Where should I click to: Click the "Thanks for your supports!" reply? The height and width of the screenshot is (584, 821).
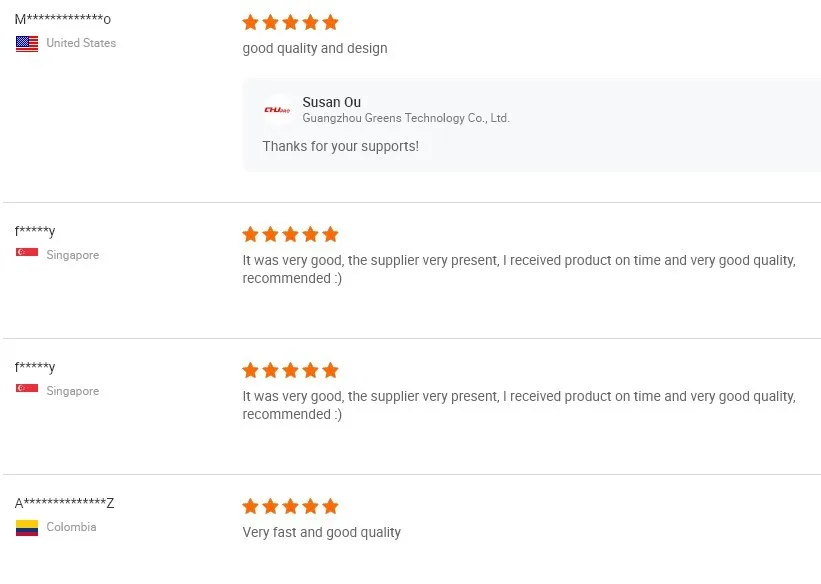tap(340, 146)
